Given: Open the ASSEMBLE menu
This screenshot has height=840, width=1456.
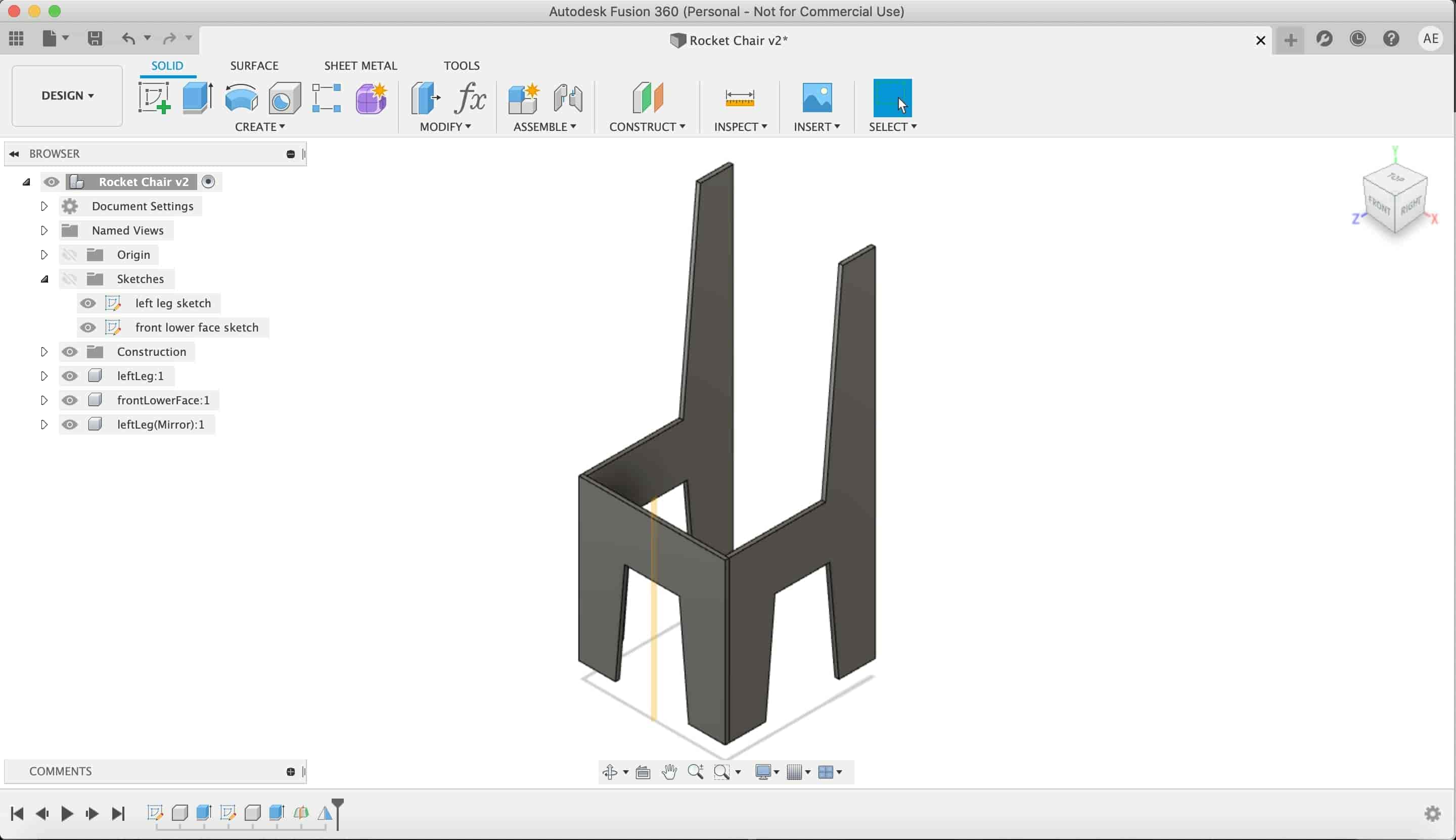Looking at the screenshot, I should click(x=545, y=127).
